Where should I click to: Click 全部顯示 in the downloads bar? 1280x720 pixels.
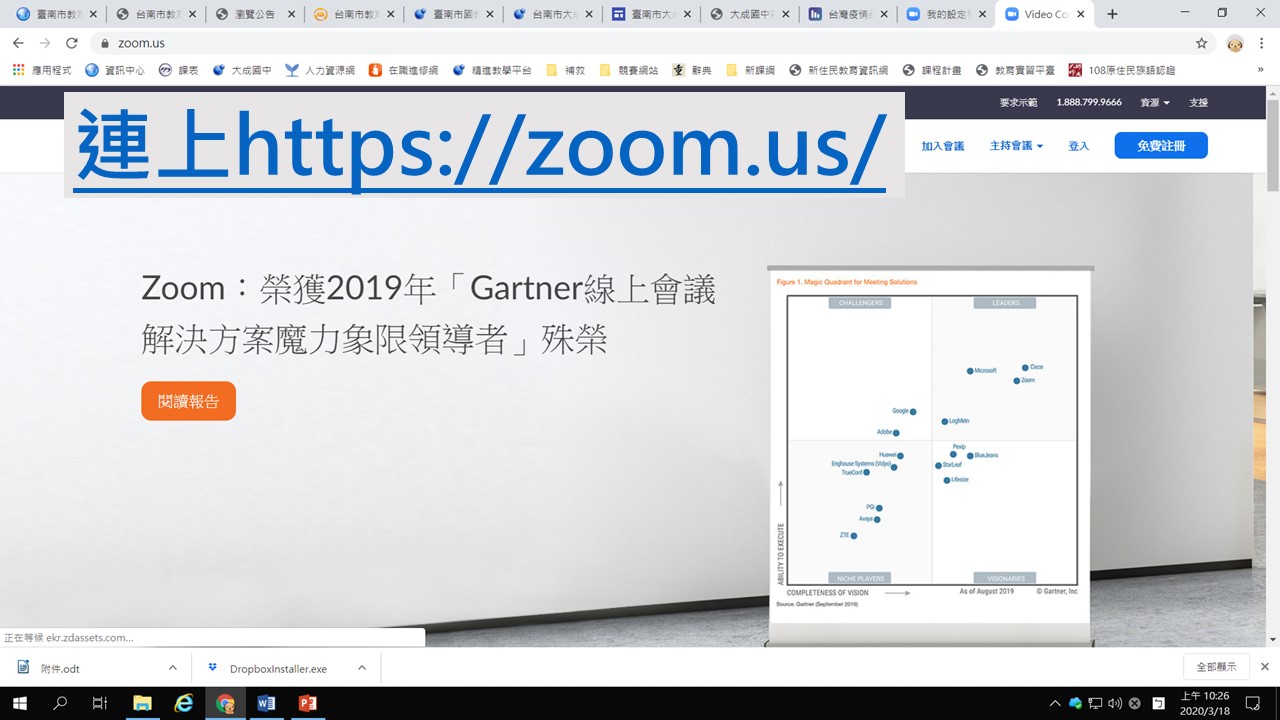[1216, 667]
